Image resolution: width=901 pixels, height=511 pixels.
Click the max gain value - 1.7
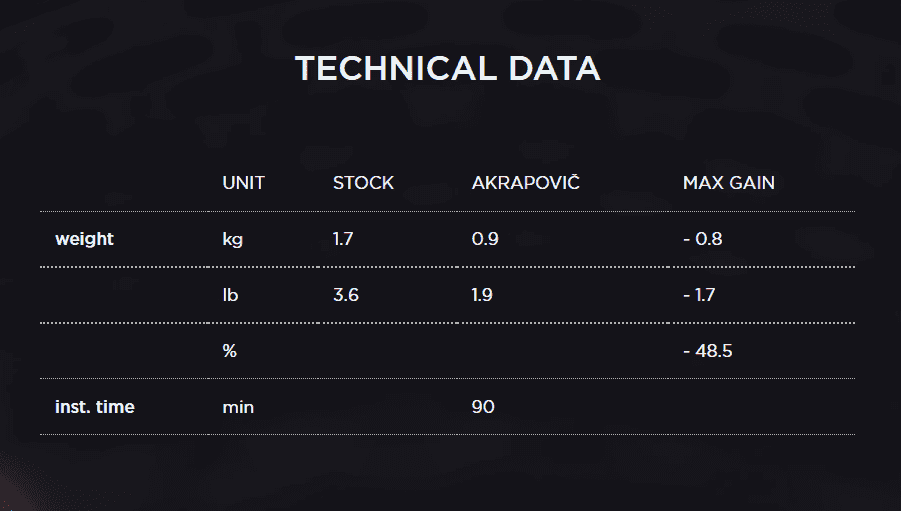coord(699,295)
